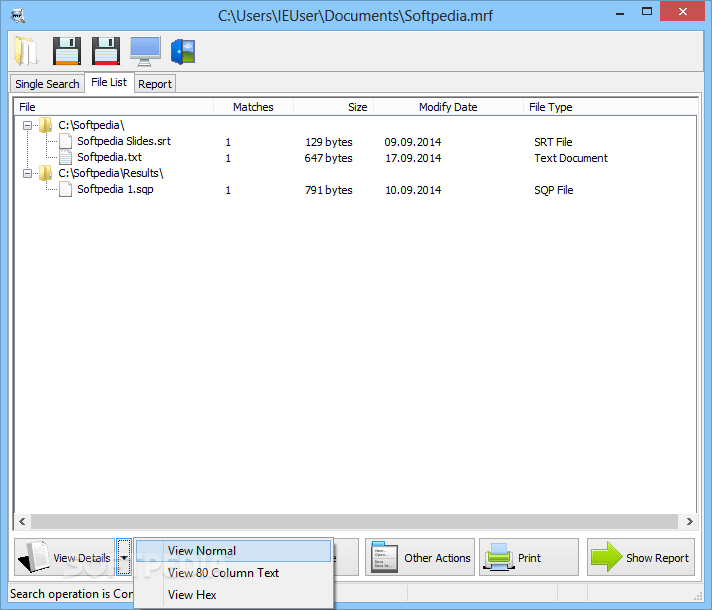
Task: Click the folder icon beside C:\Softpedia\
Action: [45, 125]
